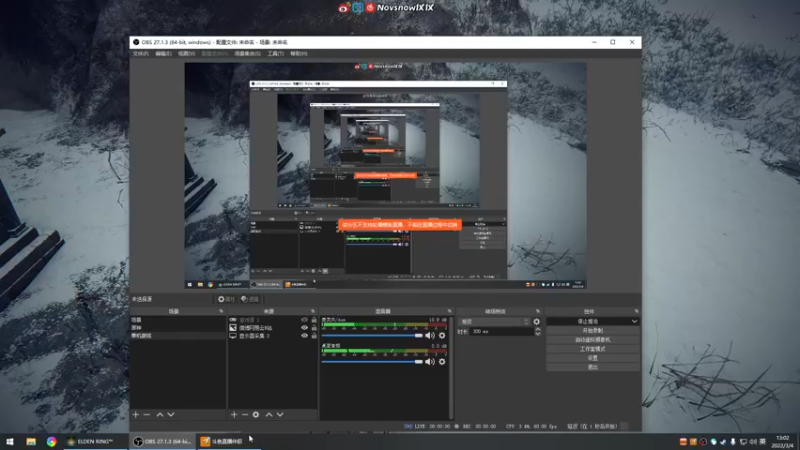Mute the 麦克风/Aux track via its speaker icon
The width and height of the screenshot is (800, 450).
point(430,336)
